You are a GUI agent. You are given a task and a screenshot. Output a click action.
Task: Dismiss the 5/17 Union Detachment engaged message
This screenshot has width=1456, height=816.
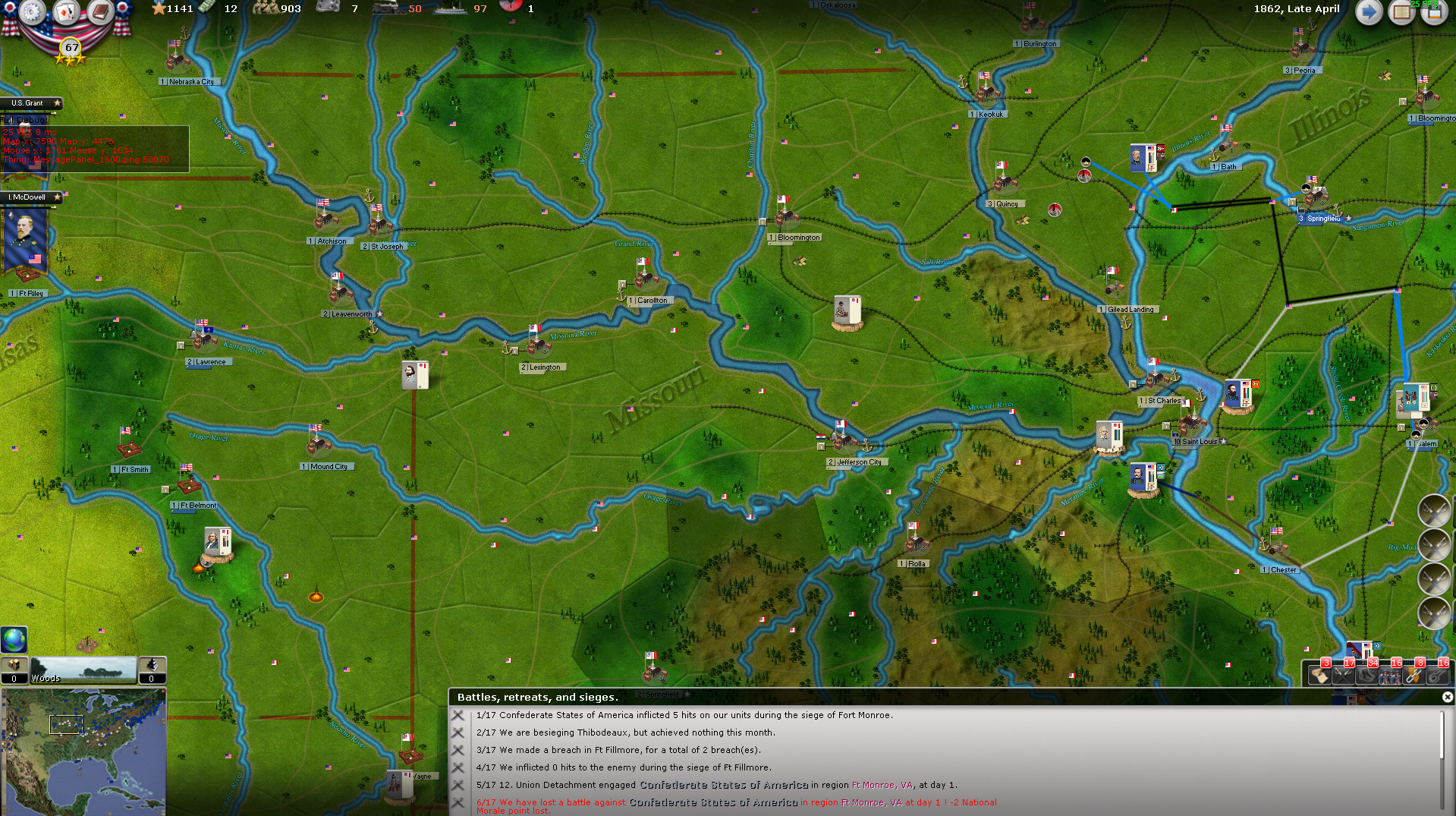click(x=458, y=785)
